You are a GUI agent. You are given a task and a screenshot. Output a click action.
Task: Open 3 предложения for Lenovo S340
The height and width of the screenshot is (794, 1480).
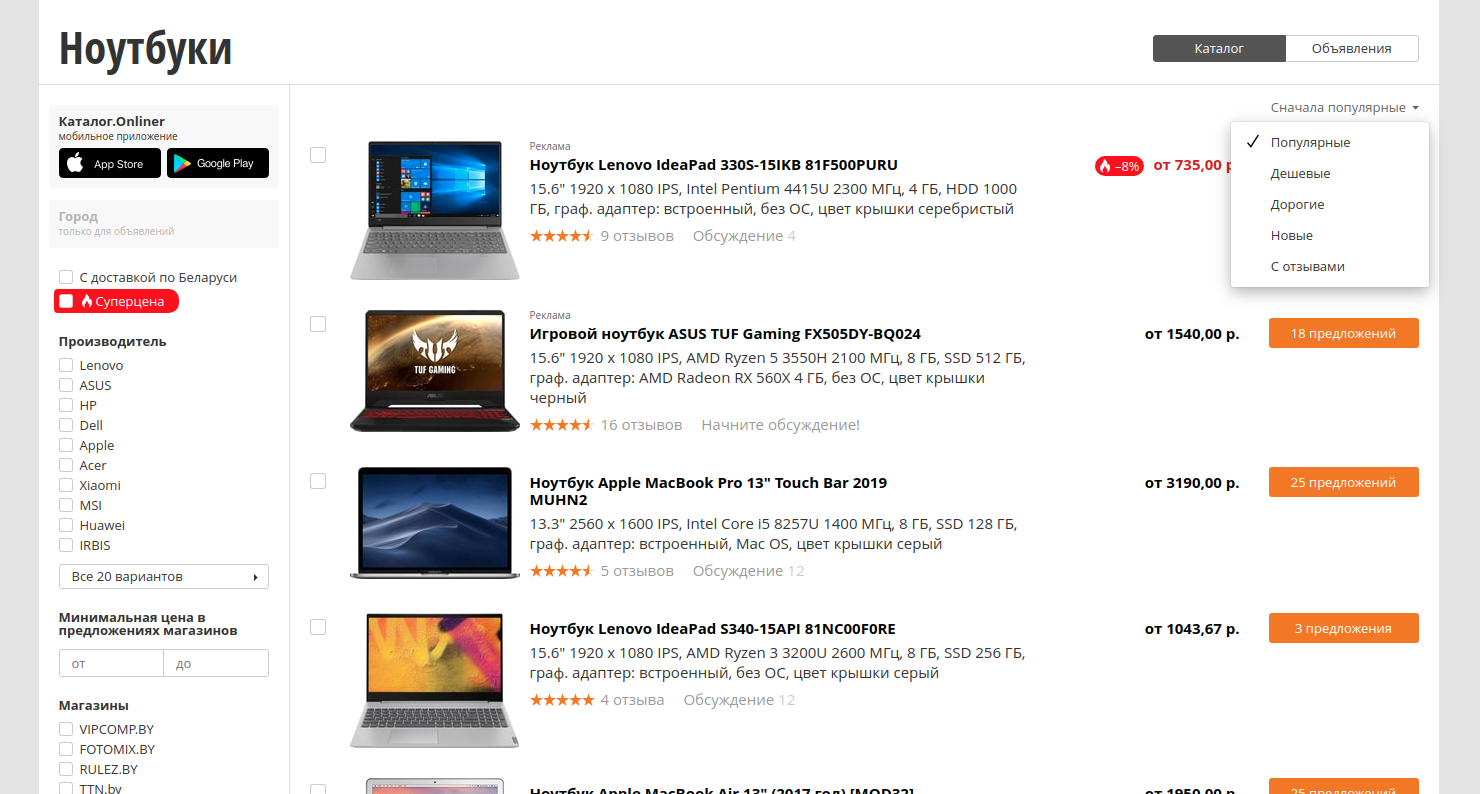pyautogui.click(x=1343, y=629)
